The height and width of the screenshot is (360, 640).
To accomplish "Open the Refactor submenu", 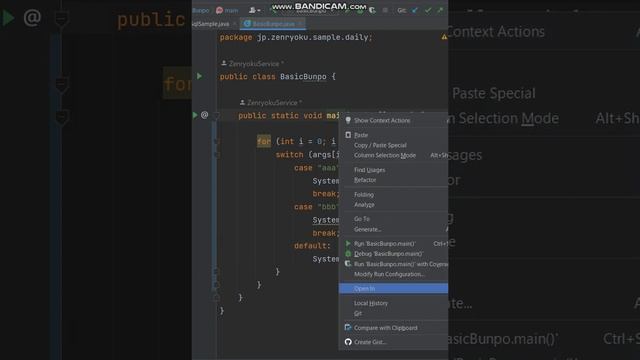I will pyautogui.click(x=393, y=180).
